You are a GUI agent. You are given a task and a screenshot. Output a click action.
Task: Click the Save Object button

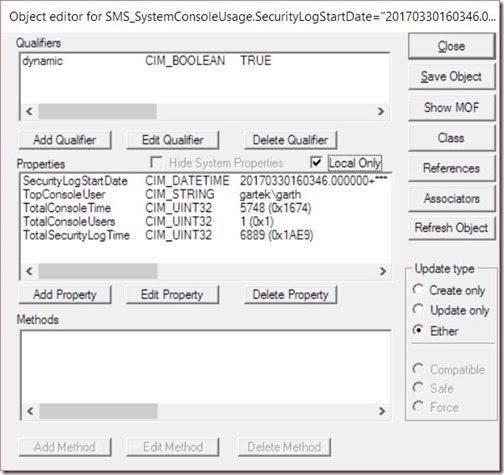(451, 77)
